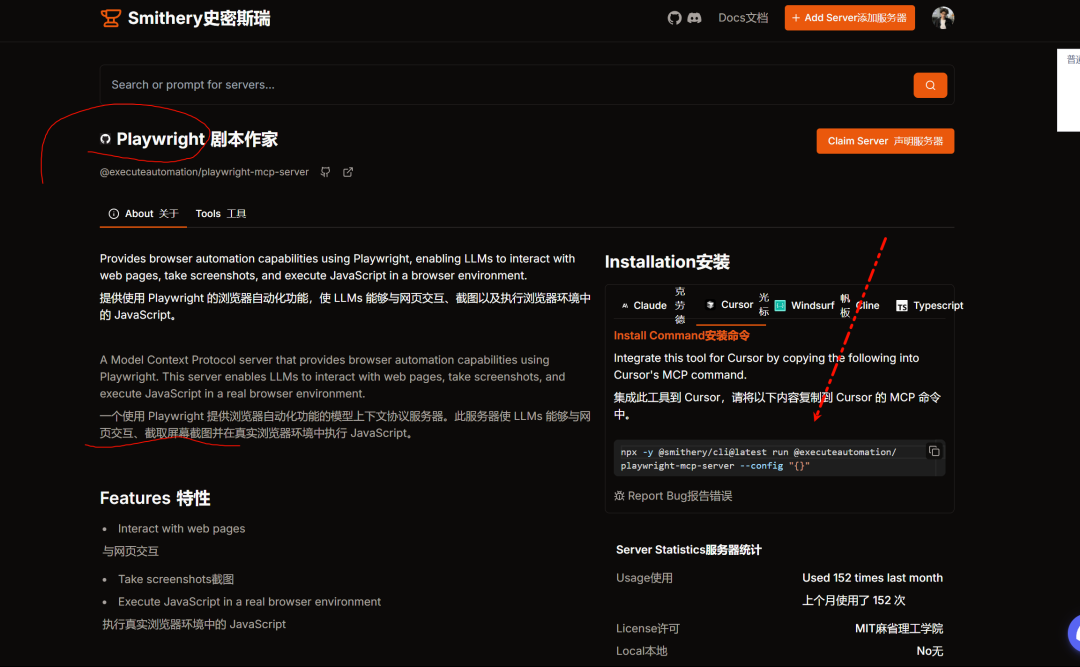The image size is (1080, 667).
Task: Click the orange search magnifier button
Action: (930, 85)
